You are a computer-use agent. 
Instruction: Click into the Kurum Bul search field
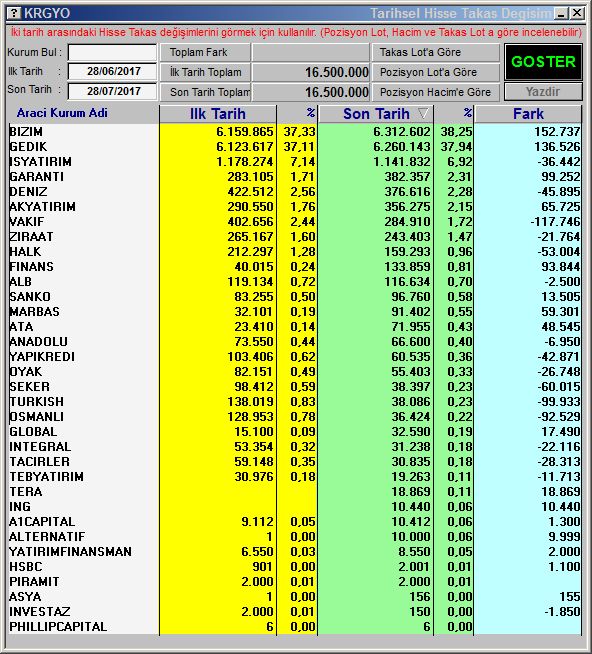click(x=112, y=53)
